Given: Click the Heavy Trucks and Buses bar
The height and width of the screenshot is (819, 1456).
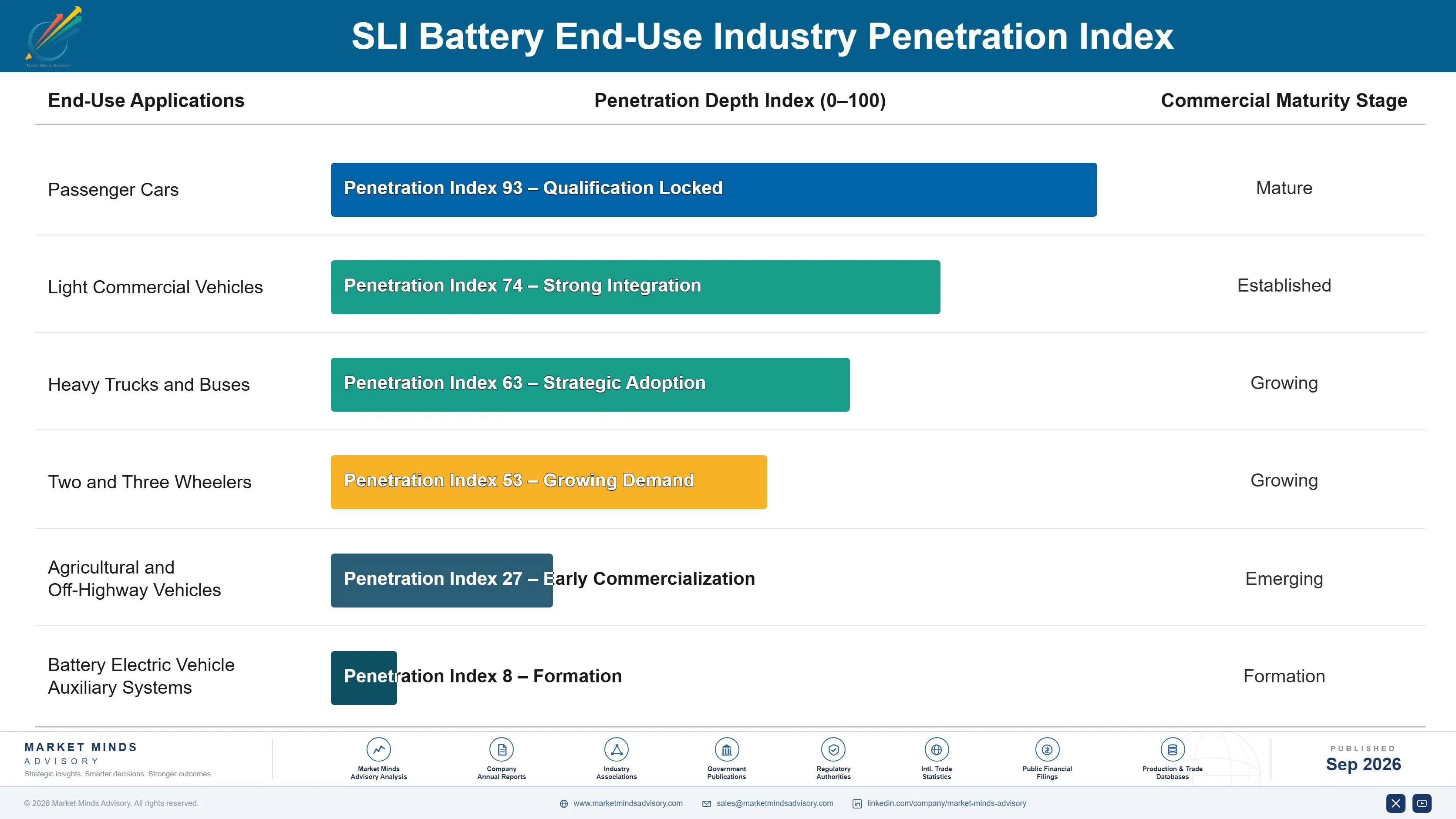Looking at the screenshot, I should point(590,385).
